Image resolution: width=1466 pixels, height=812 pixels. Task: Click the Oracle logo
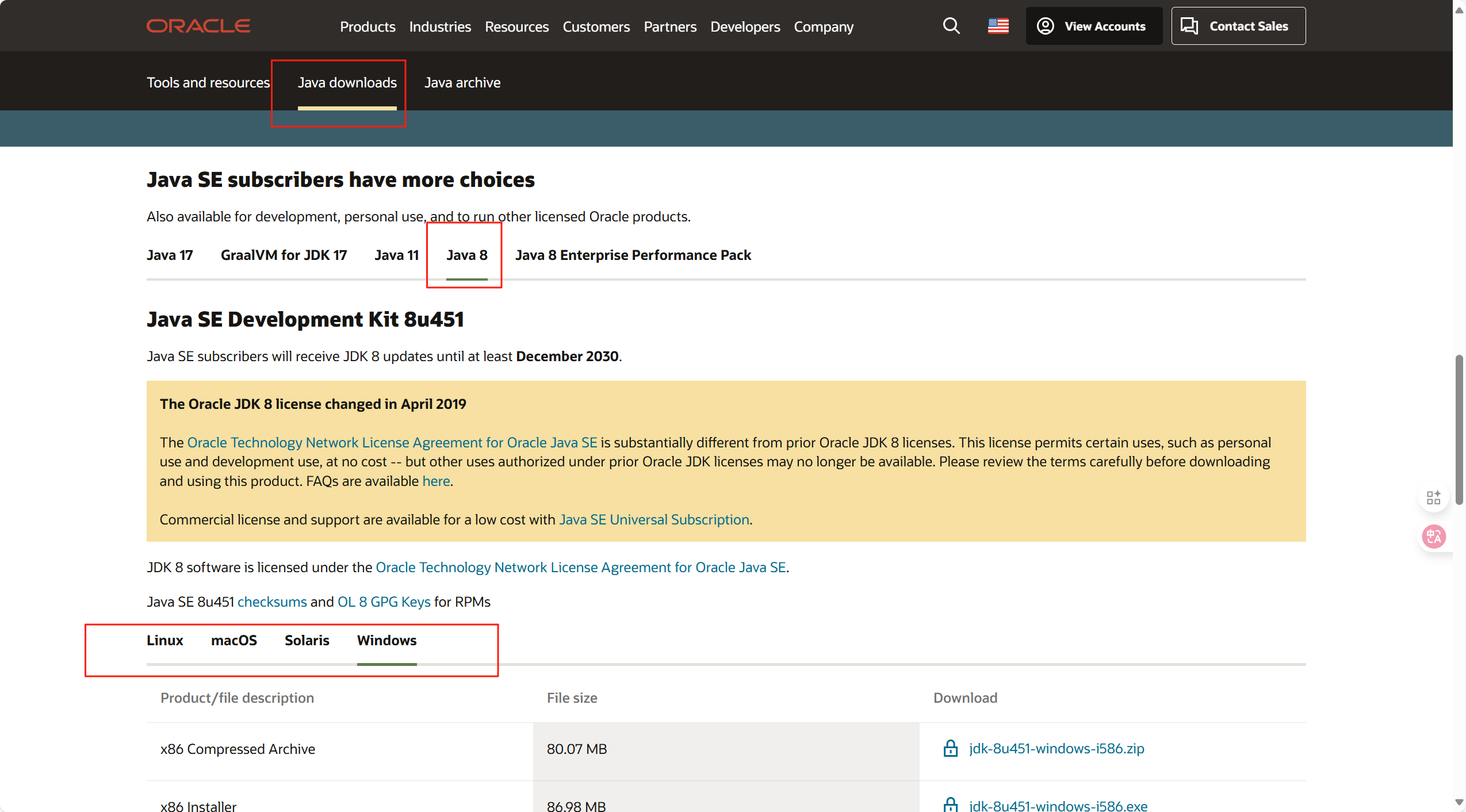coord(198,25)
